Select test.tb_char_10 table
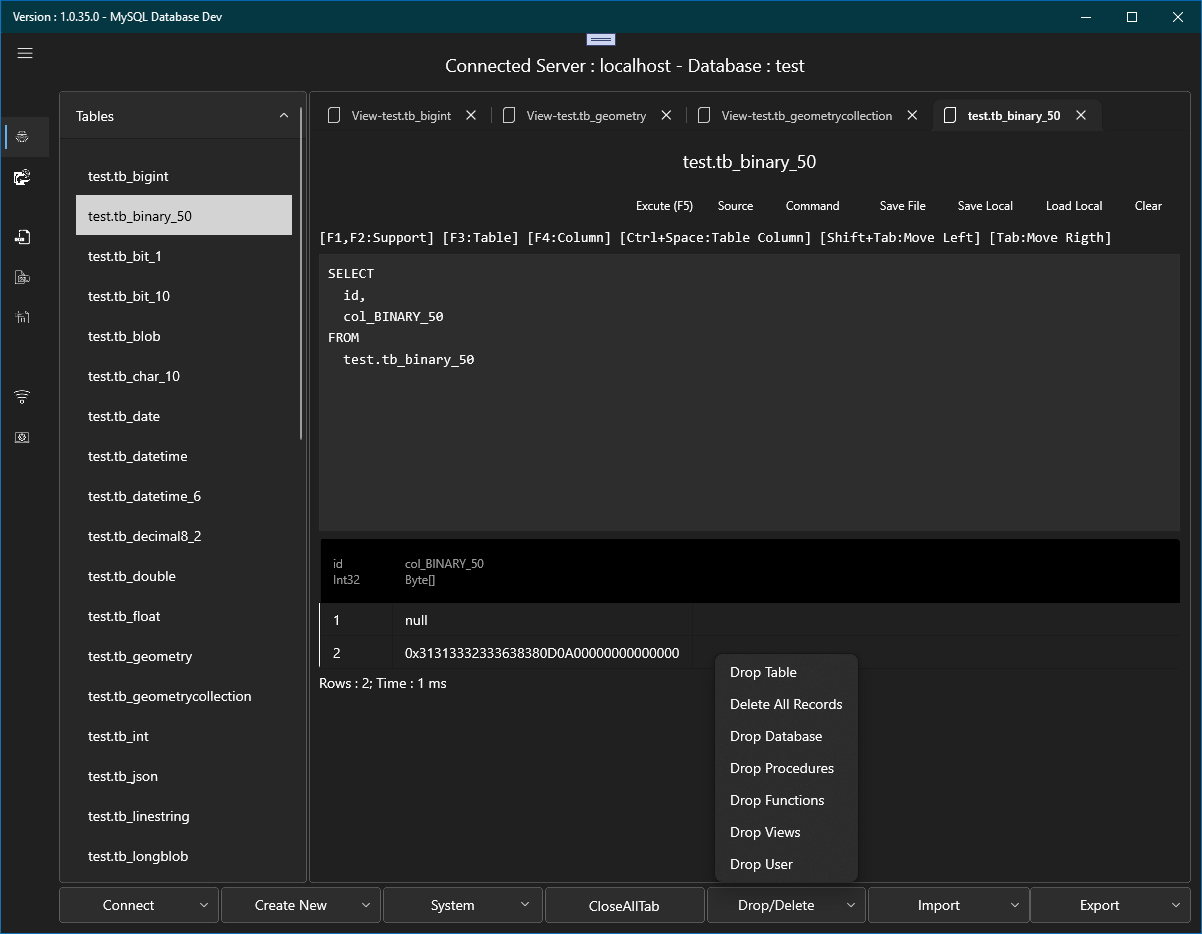Viewport: 1202px width, 934px height. pos(184,376)
